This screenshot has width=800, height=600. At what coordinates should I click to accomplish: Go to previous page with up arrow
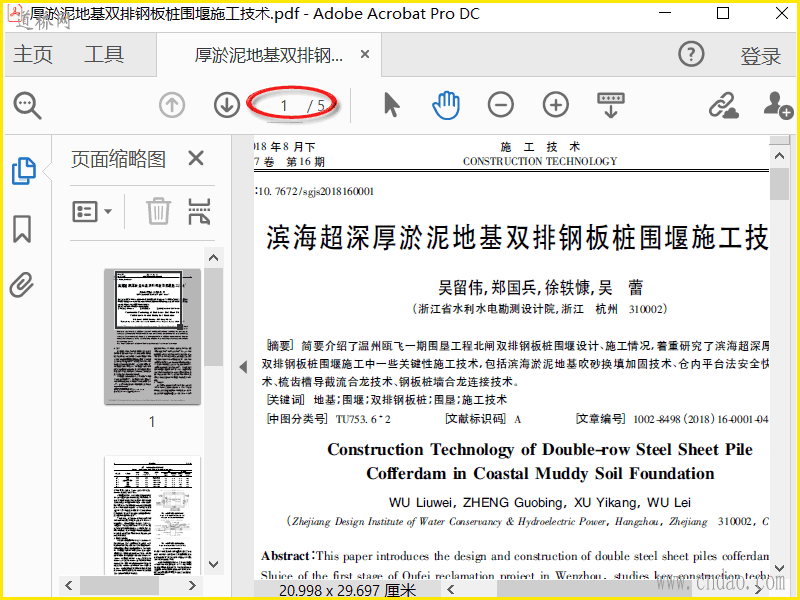[x=172, y=106]
